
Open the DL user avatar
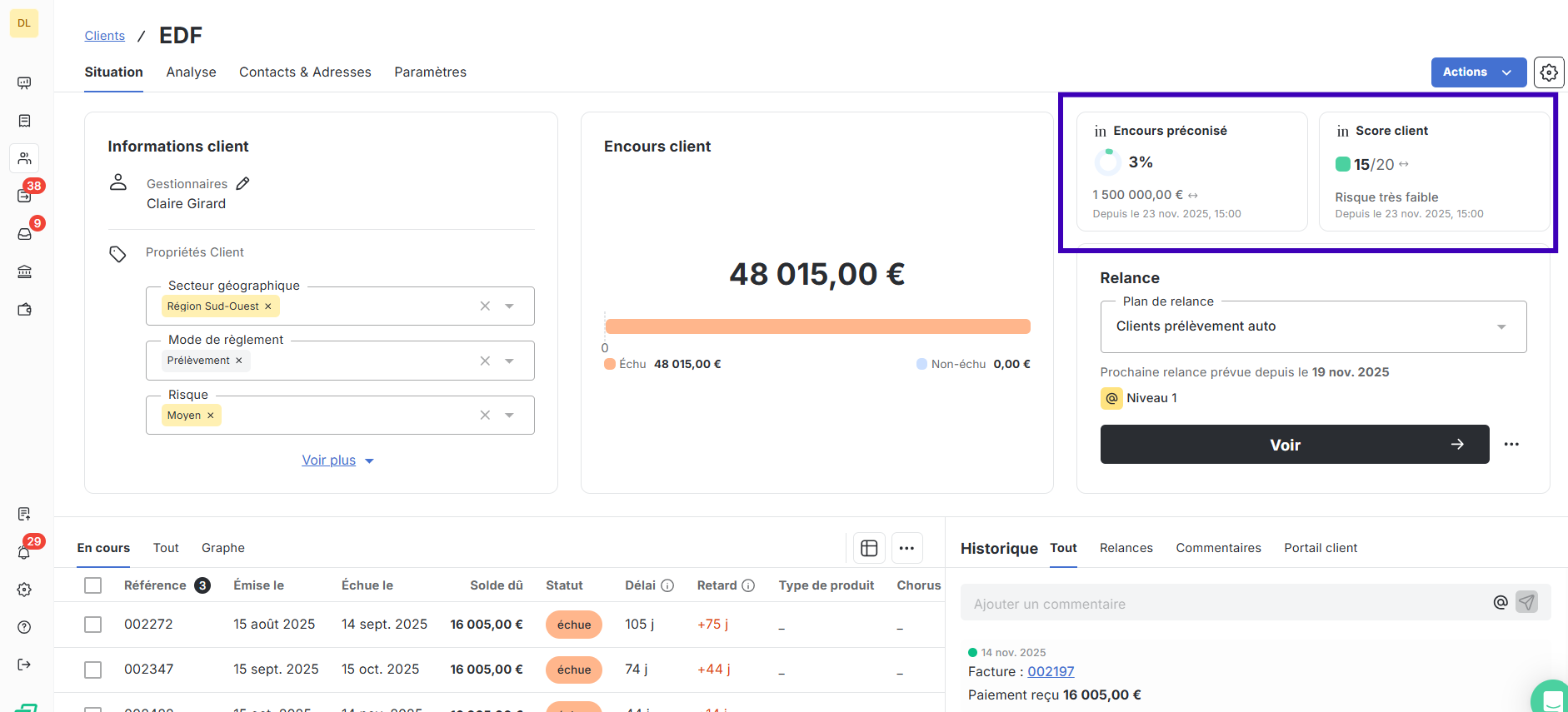tap(24, 23)
